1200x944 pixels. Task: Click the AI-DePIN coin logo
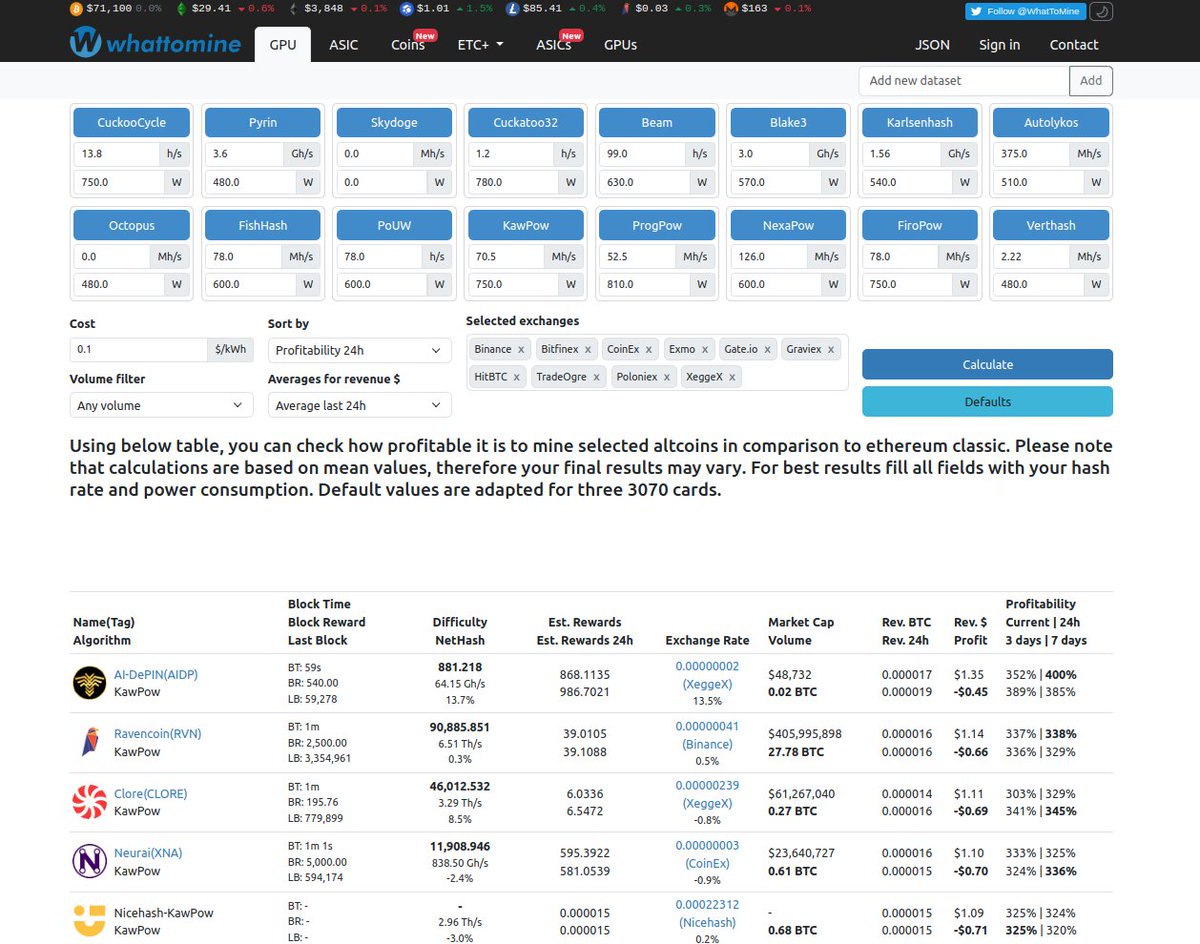90,683
